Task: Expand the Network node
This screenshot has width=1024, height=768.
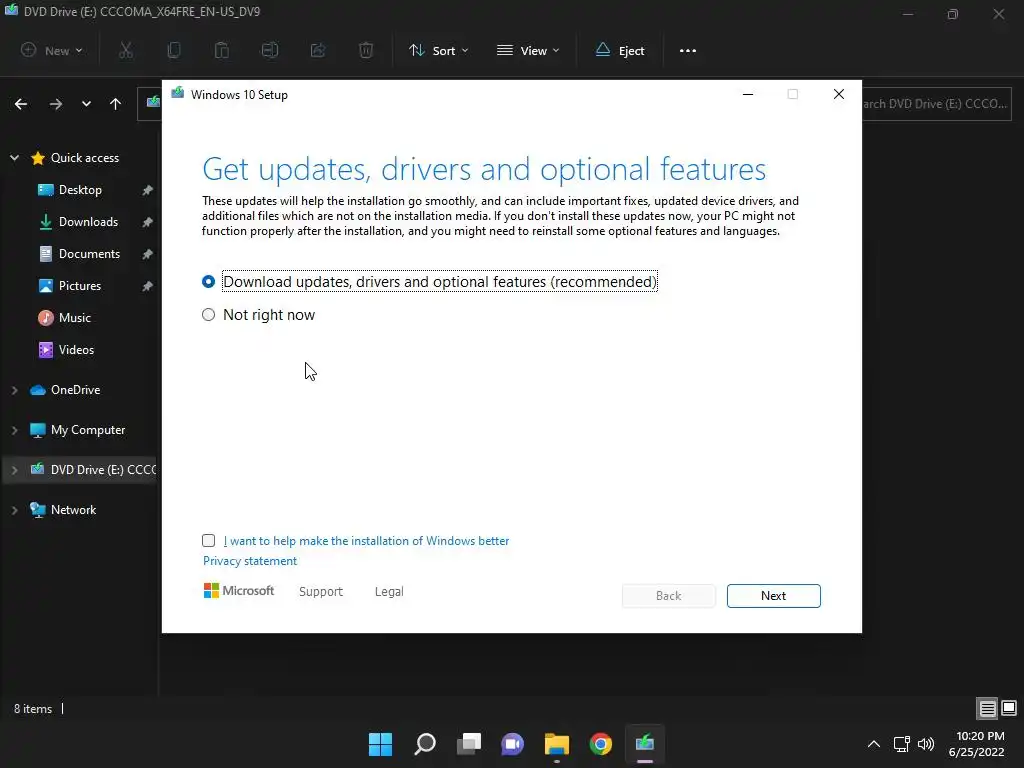Action: 14,510
